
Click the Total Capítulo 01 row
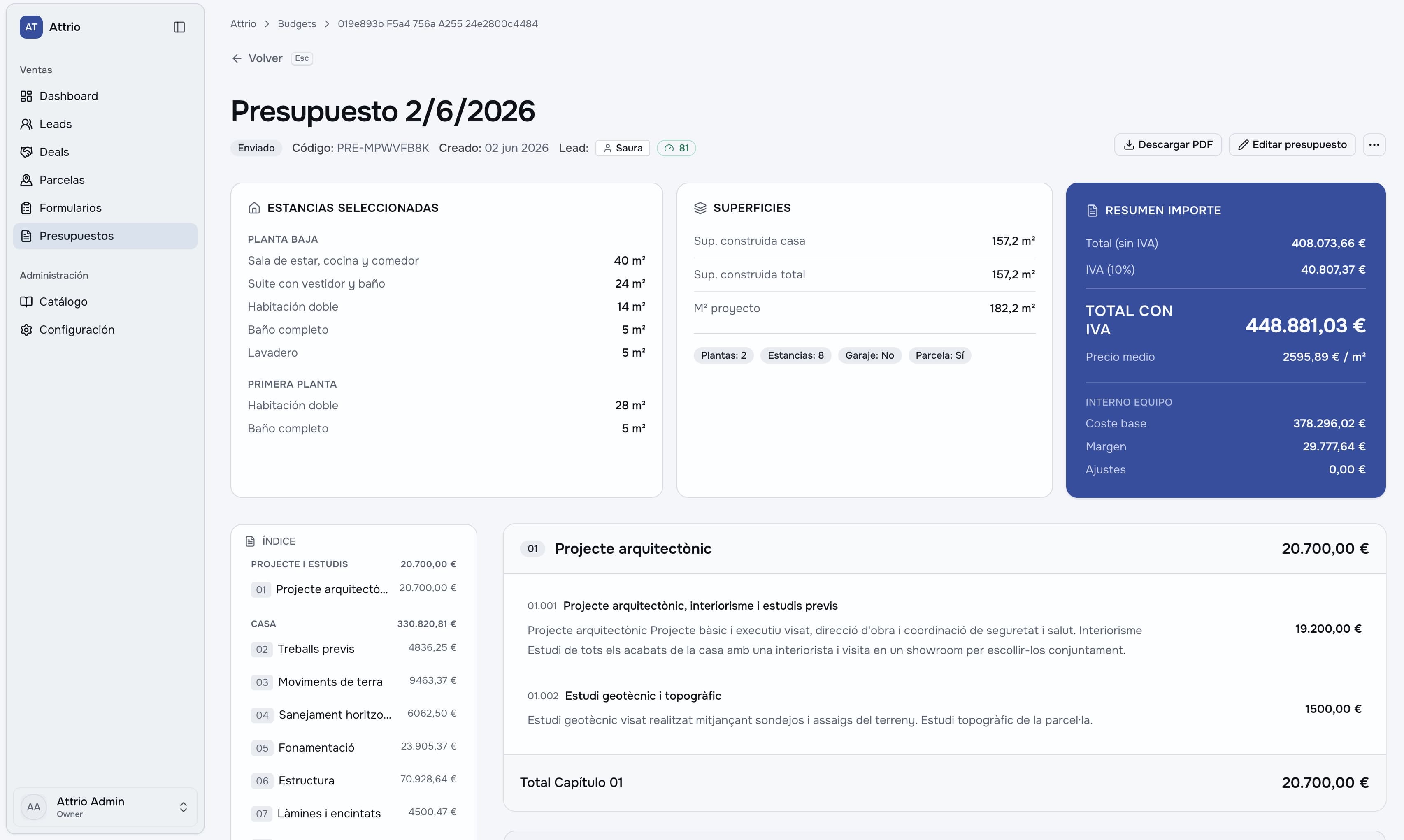coord(944,783)
